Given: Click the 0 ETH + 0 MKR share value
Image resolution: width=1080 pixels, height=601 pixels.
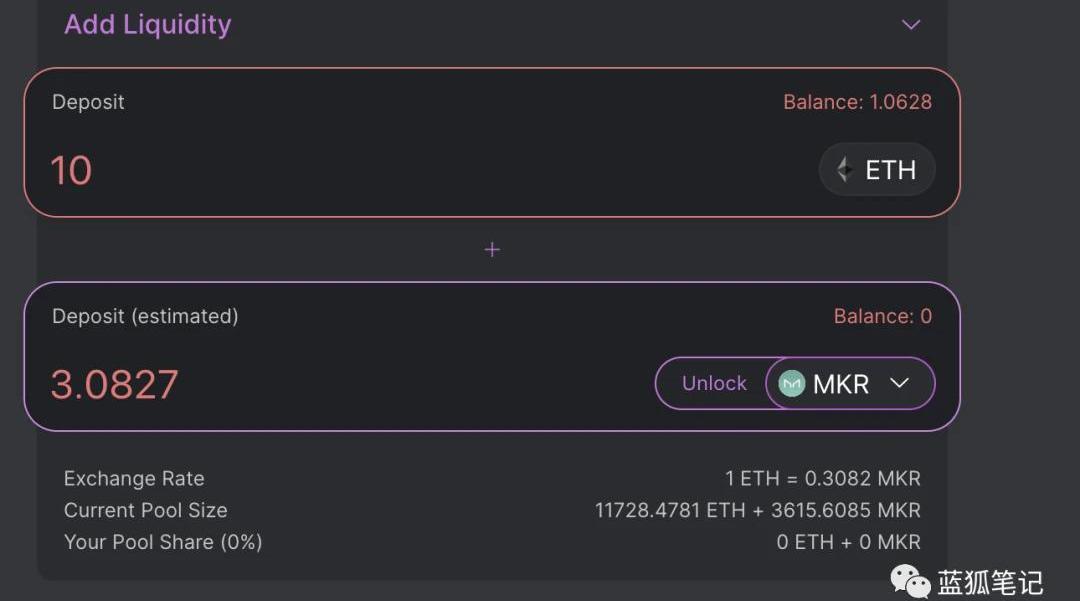Looking at the screenshot, I should (x=848, y=542).
